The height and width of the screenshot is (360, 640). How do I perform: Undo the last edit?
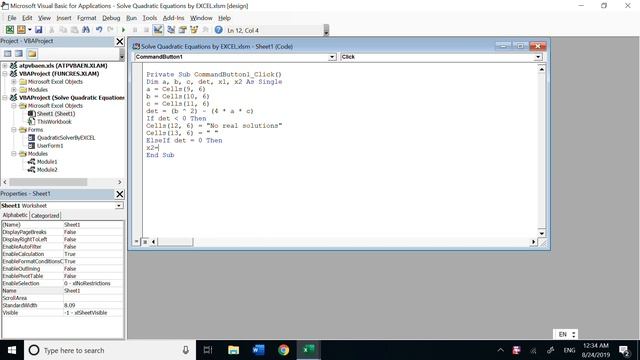(99, 30)
